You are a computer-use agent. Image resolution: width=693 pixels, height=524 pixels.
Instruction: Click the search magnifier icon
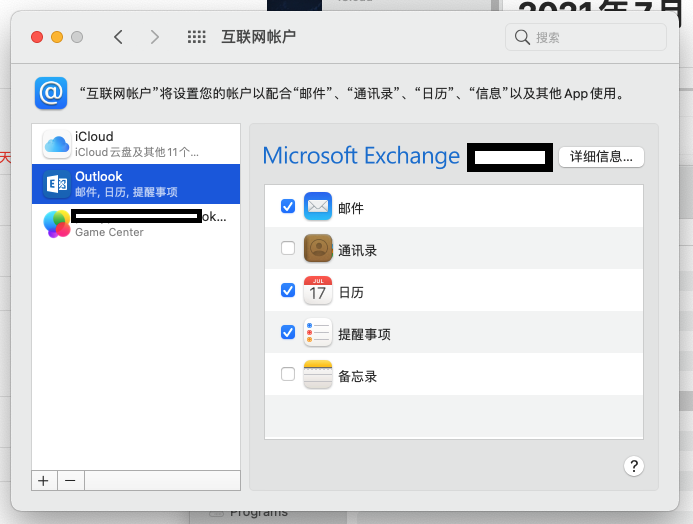point(522,37)
